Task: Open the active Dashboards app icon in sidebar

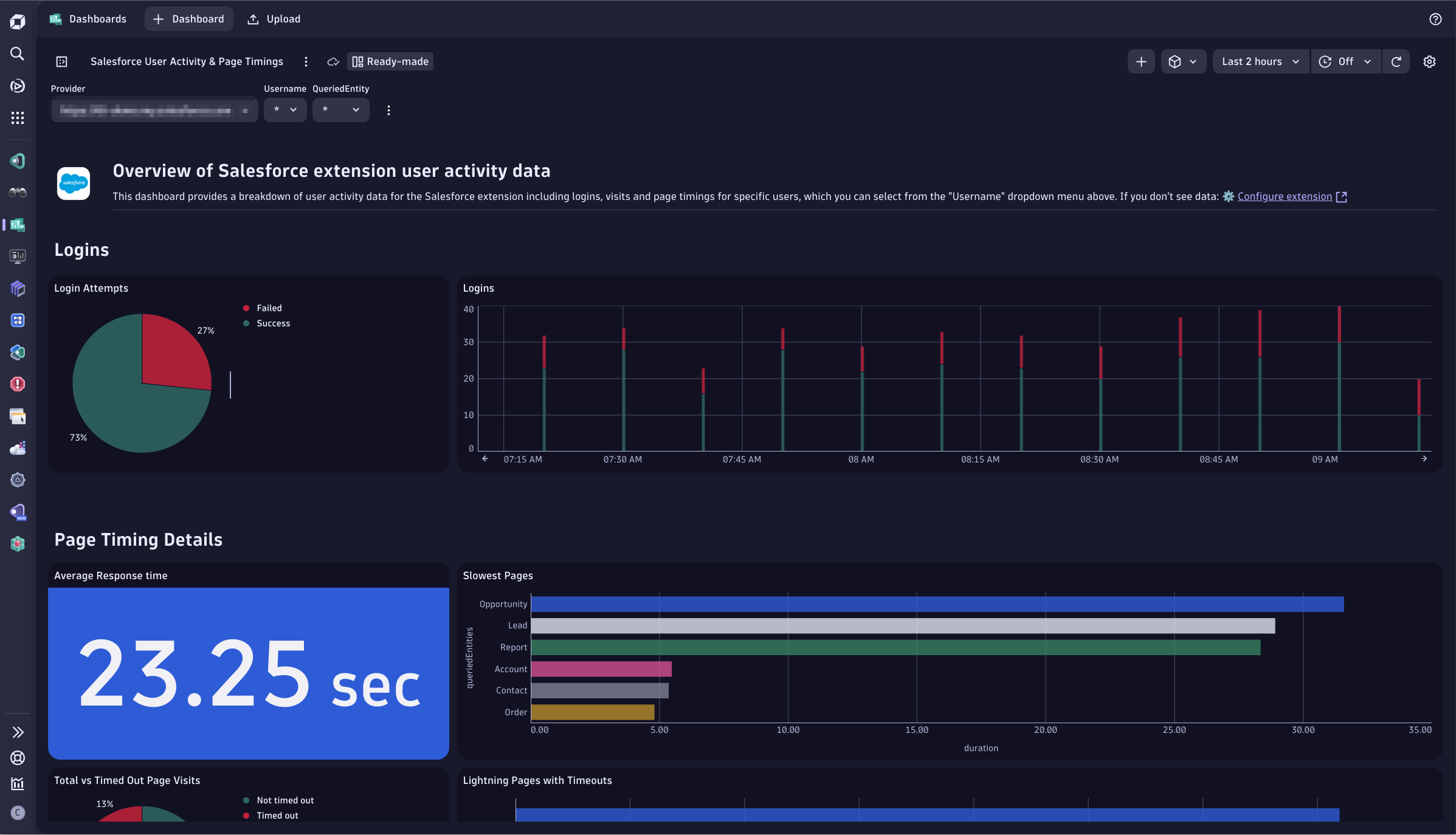Action: [x=18, y=225]
